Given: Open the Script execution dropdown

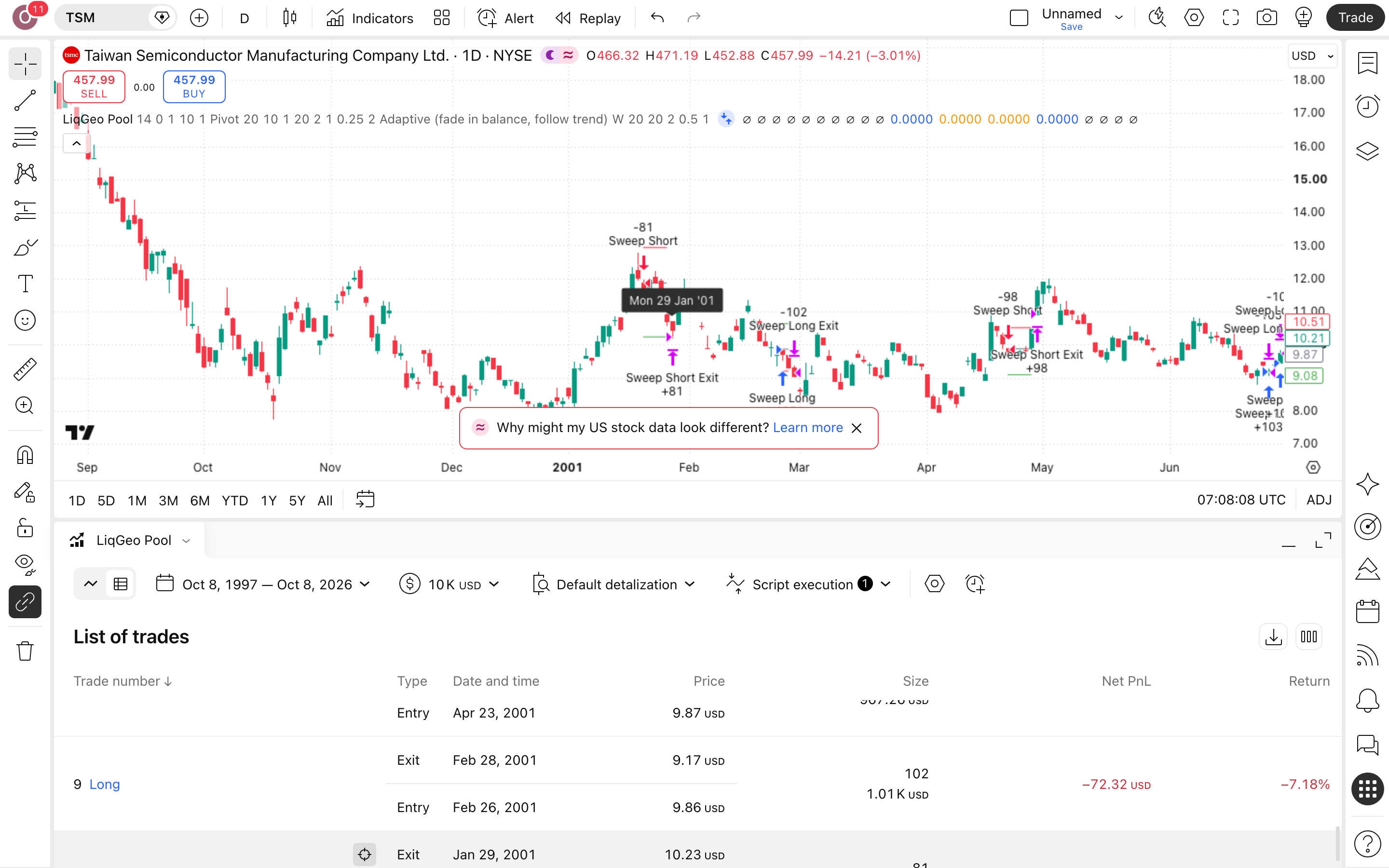Looking at the screenshot, I should [x=809, y=584].
